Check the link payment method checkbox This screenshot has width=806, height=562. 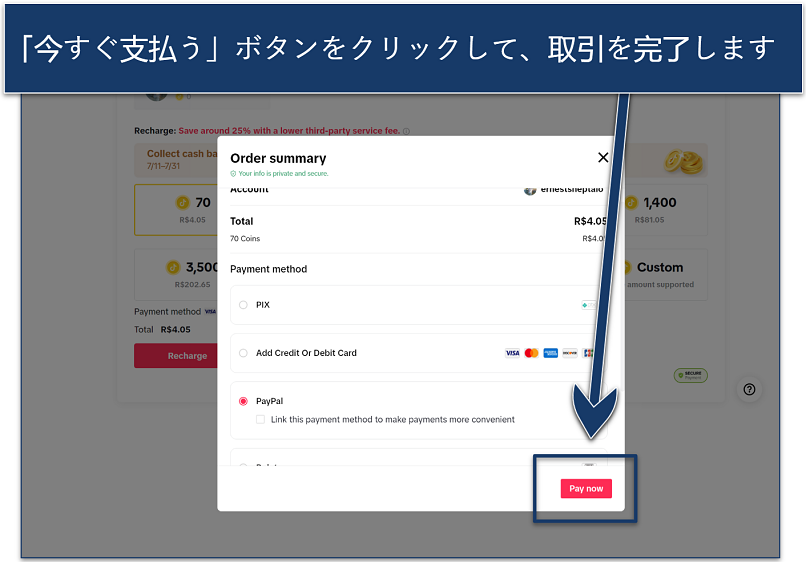pyautogui.click(x=261, y=420)
